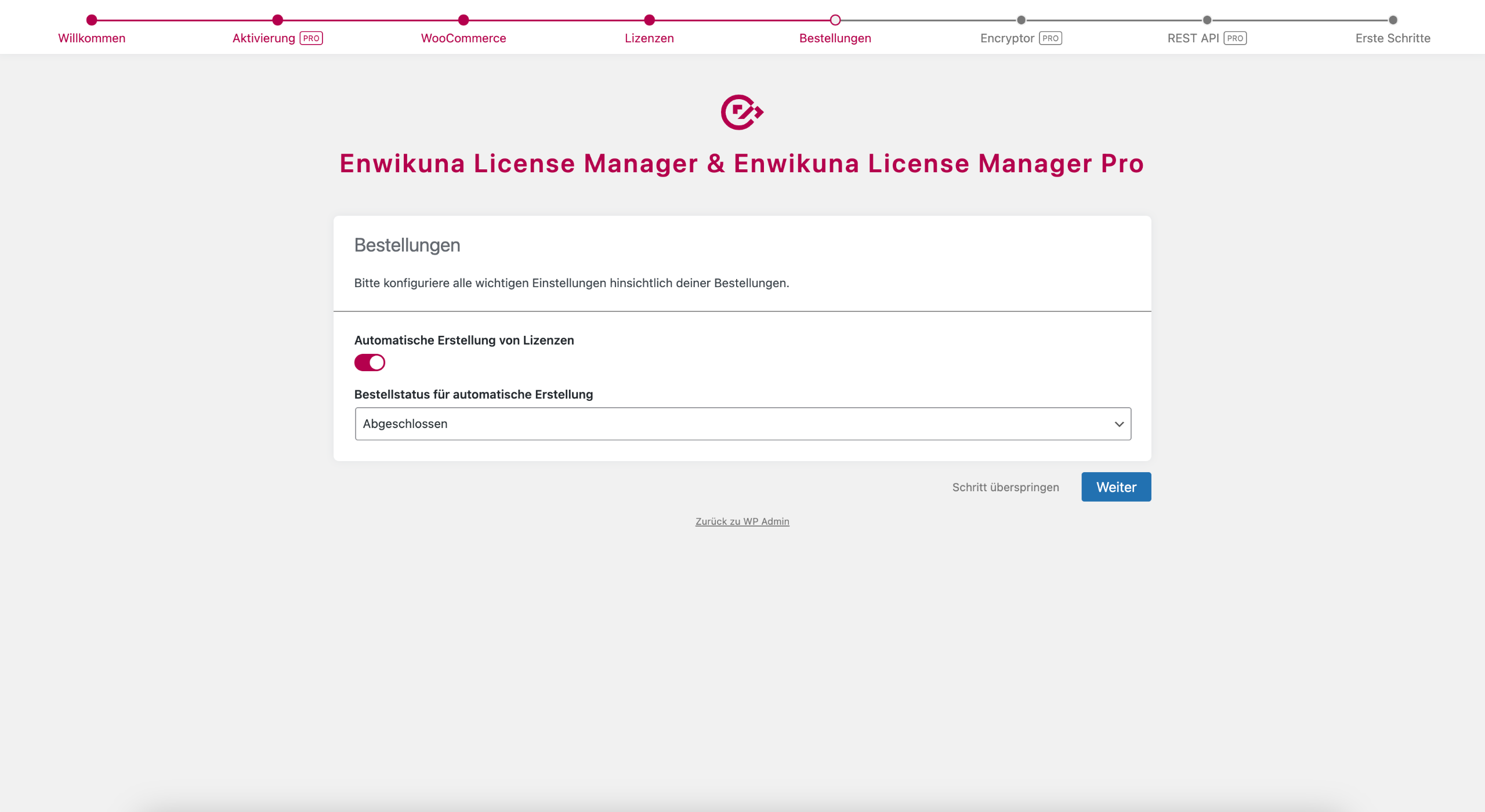
Task: Click Zurück zu WP Admin link
Action: 742,521
